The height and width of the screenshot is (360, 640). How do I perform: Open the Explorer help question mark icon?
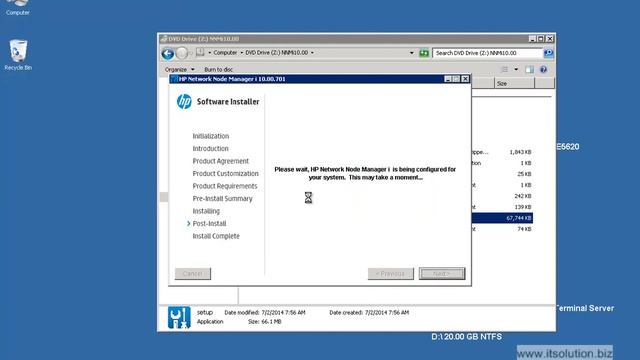click(543, 69)
